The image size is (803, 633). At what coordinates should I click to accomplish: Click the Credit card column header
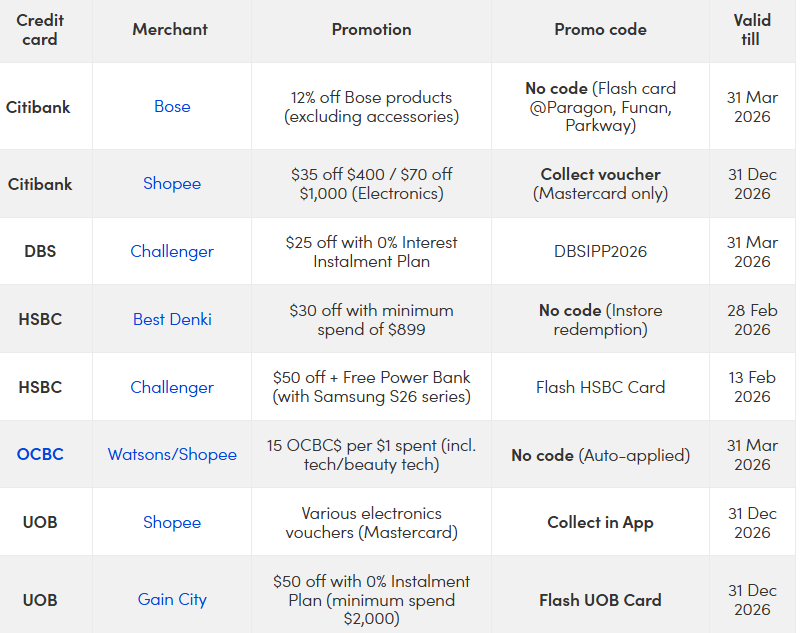[40, 30]
